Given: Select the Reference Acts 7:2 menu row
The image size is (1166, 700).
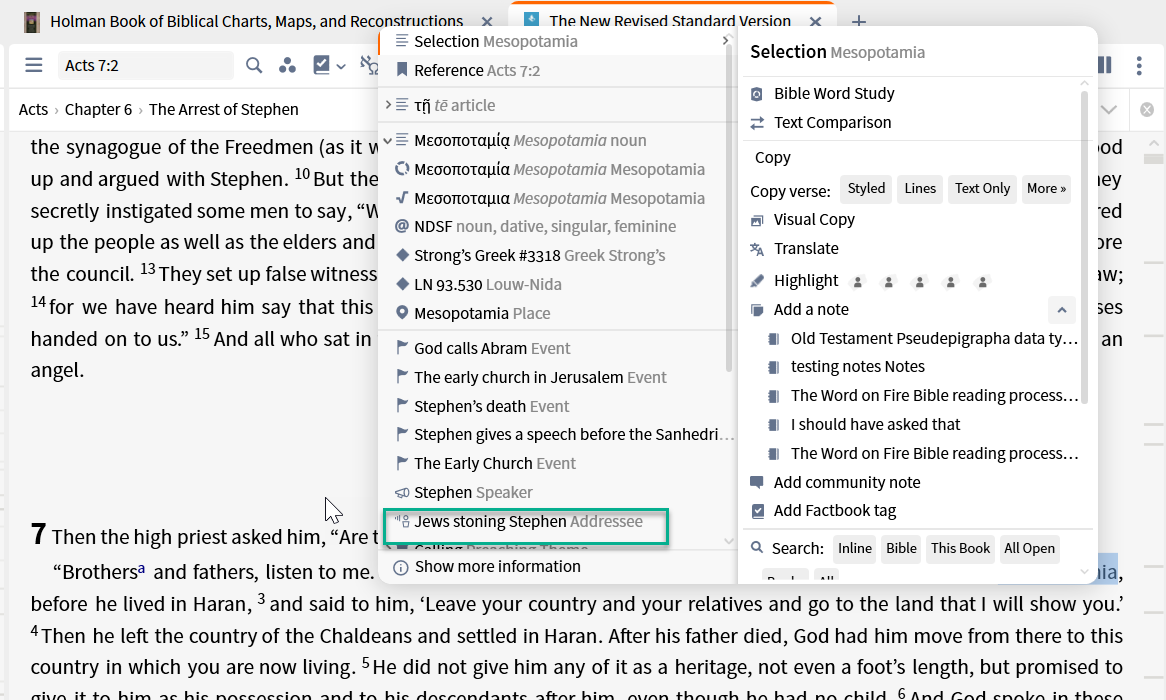Looking at the screenshot, I should point(556,71).
